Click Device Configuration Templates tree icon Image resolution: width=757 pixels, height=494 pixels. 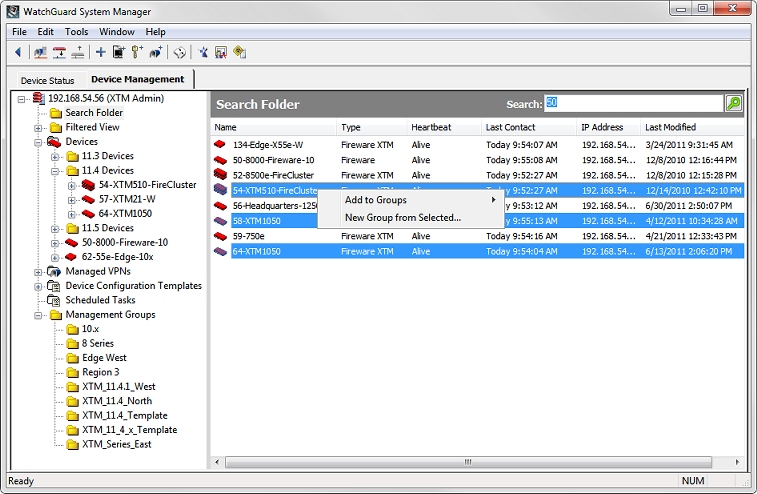point(55,286)
